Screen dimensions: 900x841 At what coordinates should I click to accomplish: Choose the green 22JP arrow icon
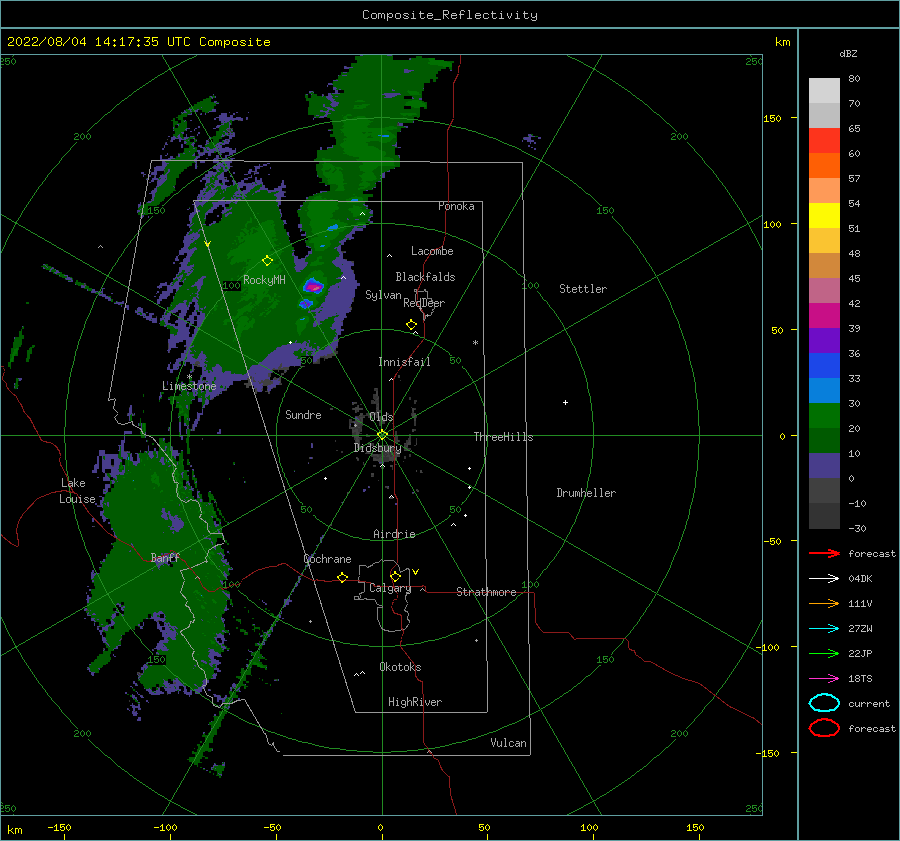pos(824,653)
